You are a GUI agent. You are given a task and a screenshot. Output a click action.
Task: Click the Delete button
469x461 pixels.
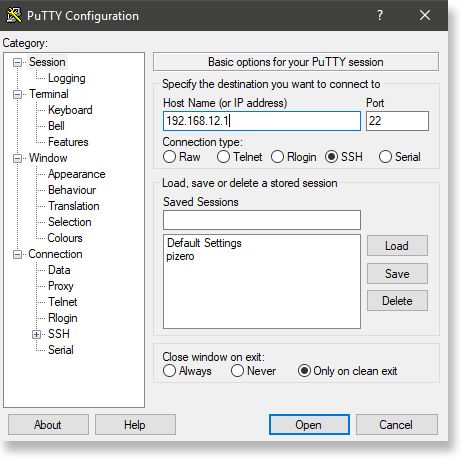[x=397, y=301]
